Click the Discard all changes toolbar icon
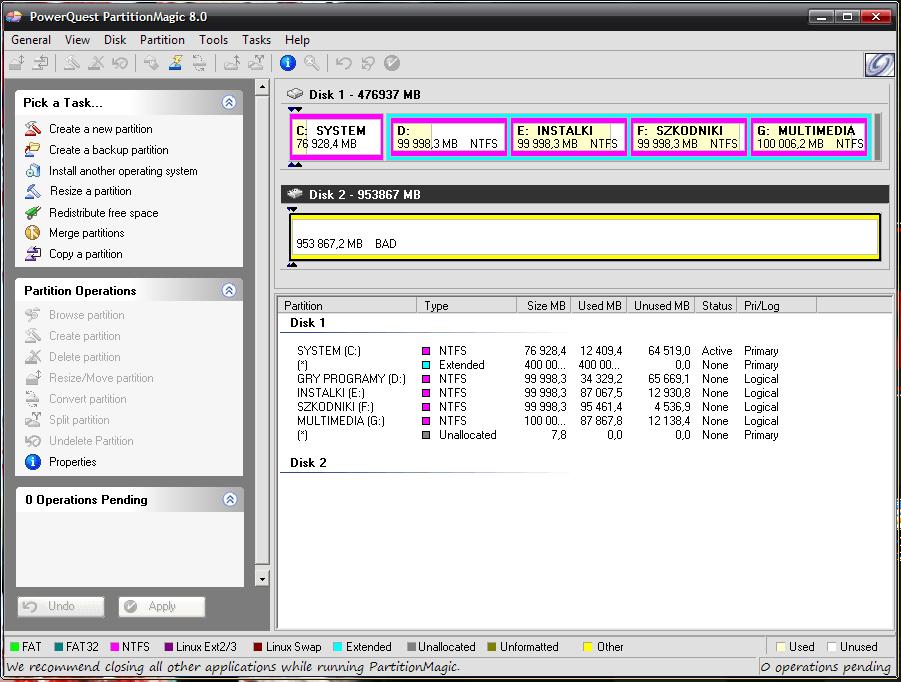Viewport: 901px width, 682px height. [368, 63]
